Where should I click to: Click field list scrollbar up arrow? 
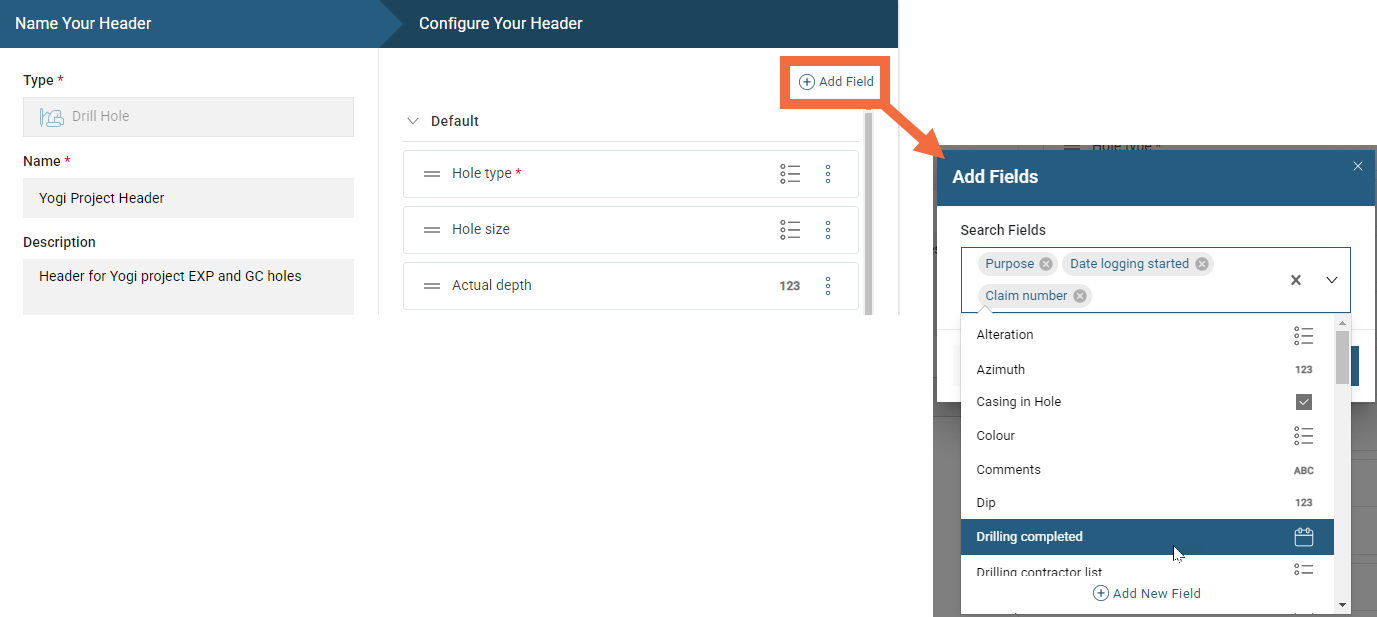[x=1342, y=322]
